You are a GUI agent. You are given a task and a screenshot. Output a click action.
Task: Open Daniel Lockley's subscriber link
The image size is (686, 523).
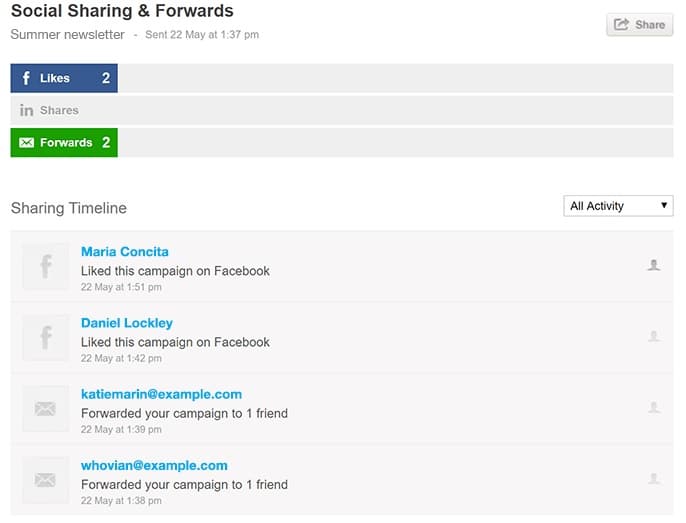coord(127,323)
